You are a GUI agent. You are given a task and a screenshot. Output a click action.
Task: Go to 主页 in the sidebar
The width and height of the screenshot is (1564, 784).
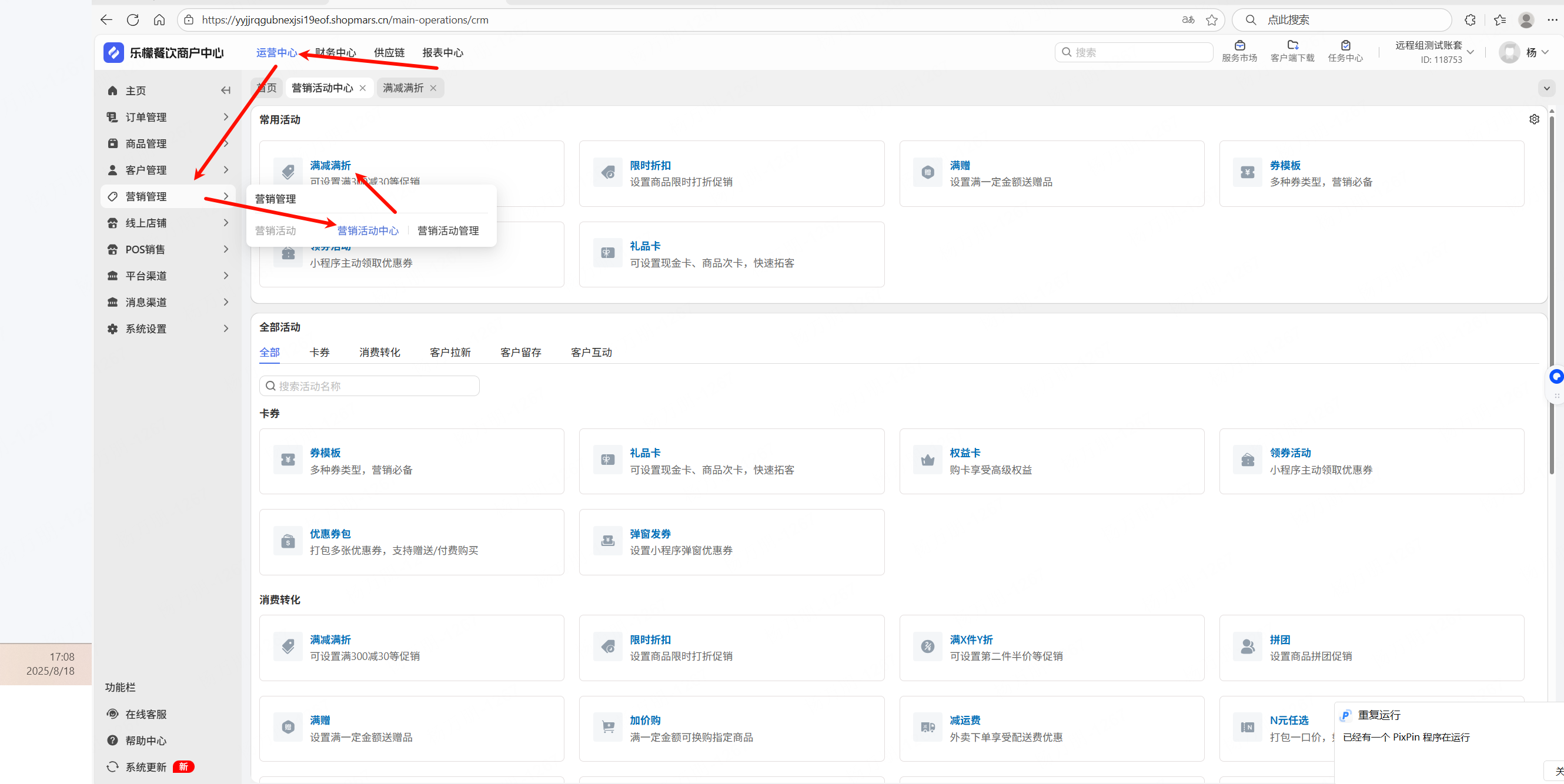[x=135, y=91]
